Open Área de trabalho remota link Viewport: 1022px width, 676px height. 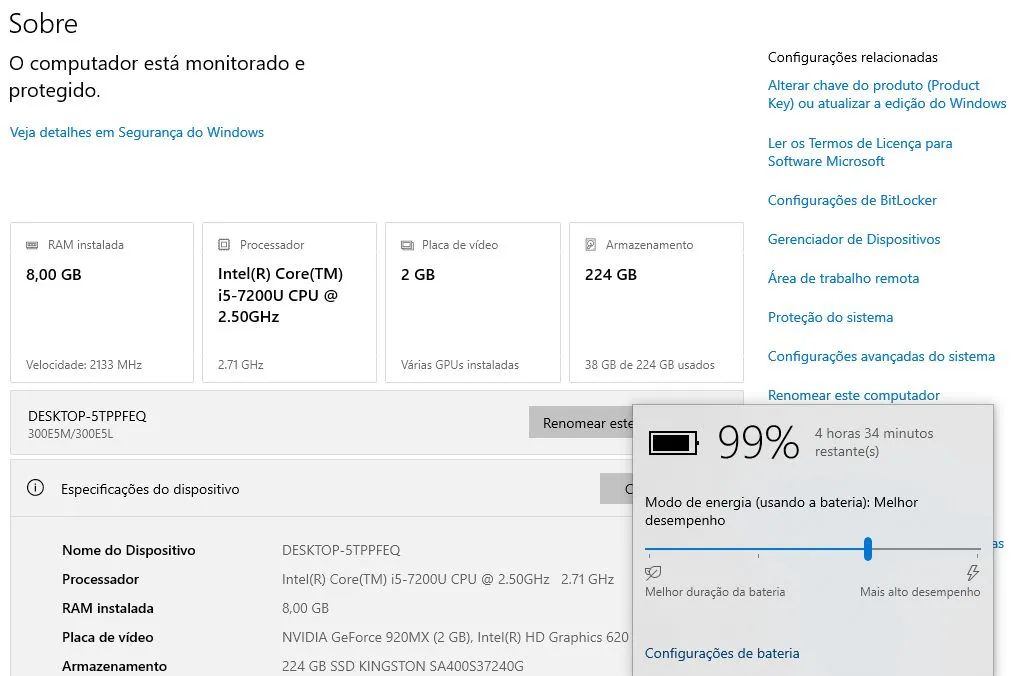(843, 278)
